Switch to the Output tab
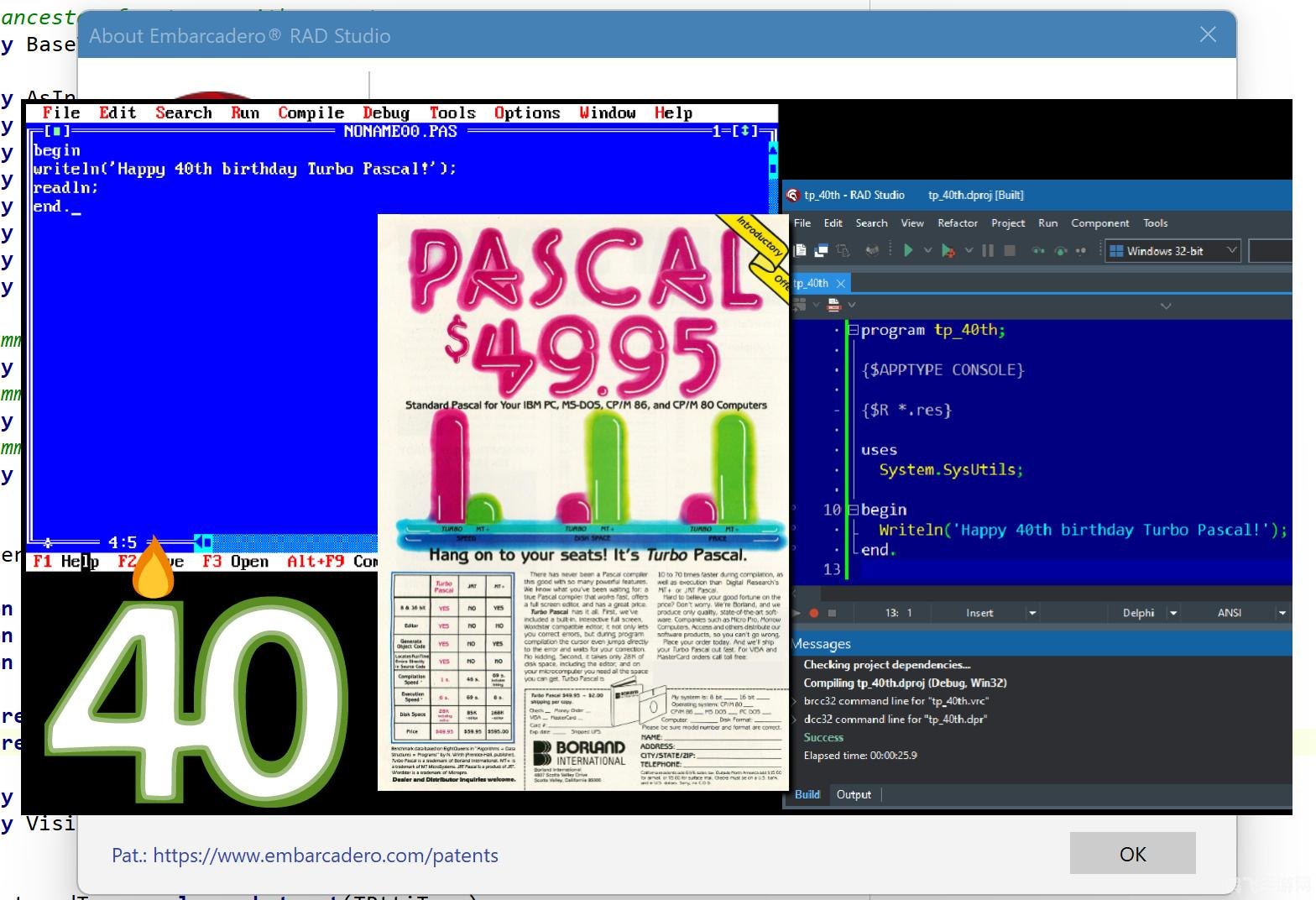 (x=854, y=794)
